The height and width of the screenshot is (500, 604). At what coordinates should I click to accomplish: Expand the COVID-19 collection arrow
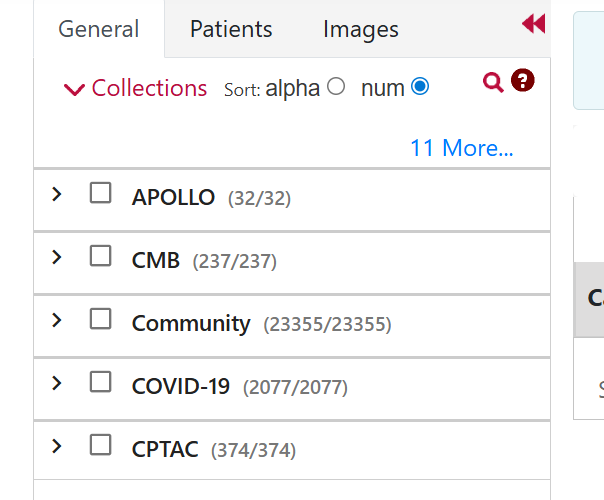coord(57,383)
